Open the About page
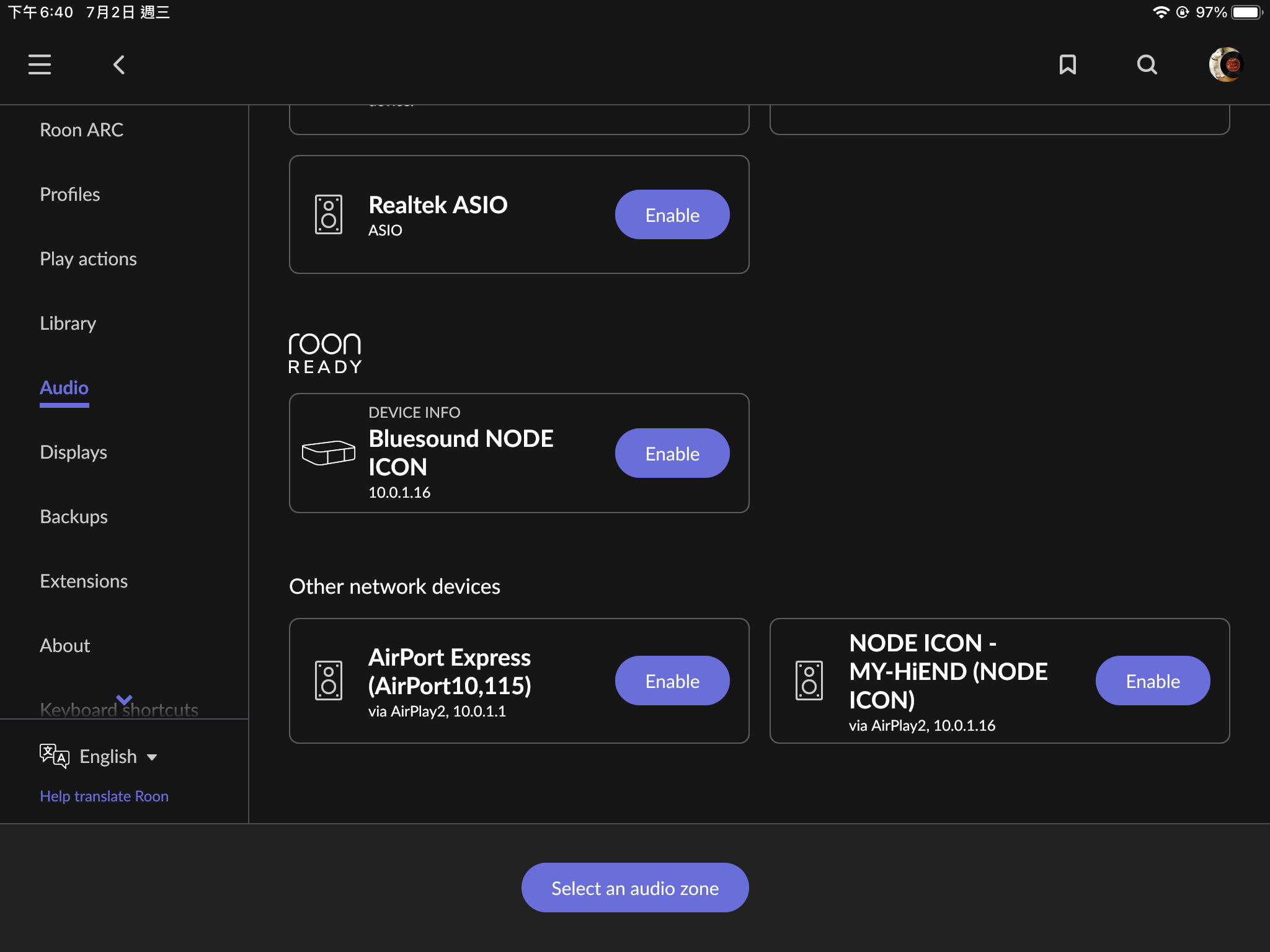 pos(64,645)
